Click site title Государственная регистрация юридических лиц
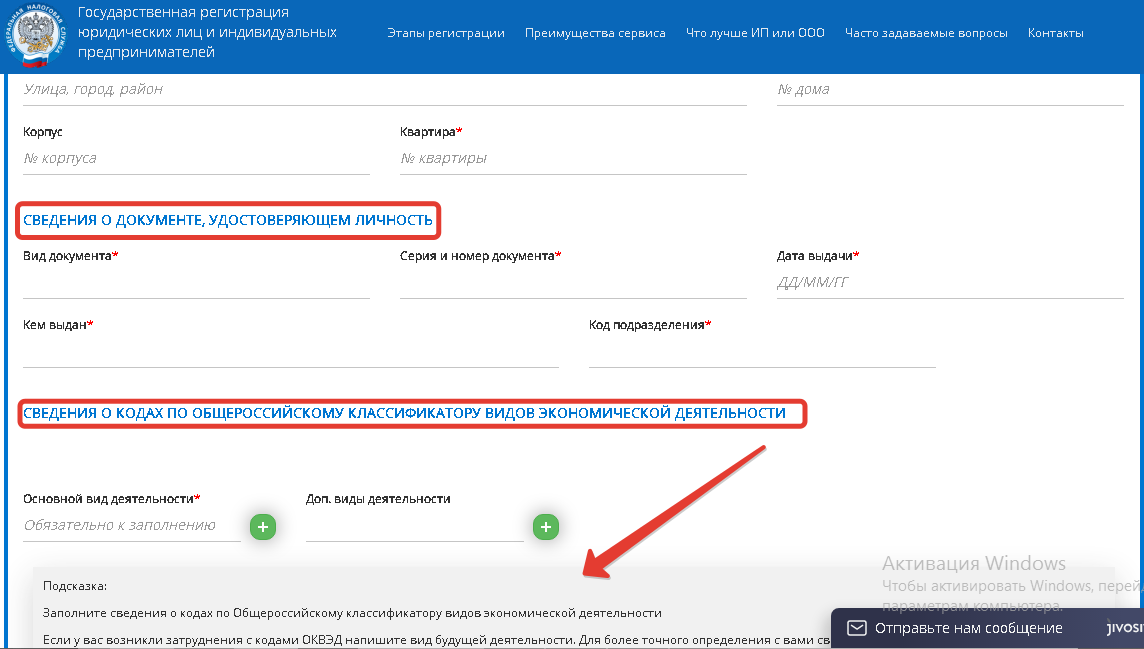 207,32
